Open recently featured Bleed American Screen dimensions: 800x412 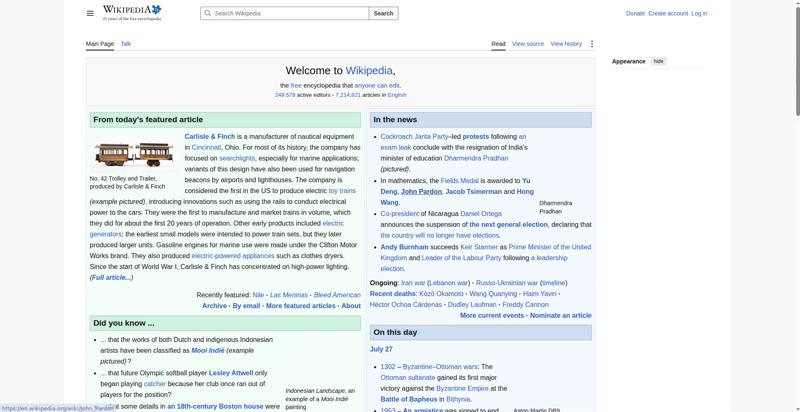tap(337, 295)
